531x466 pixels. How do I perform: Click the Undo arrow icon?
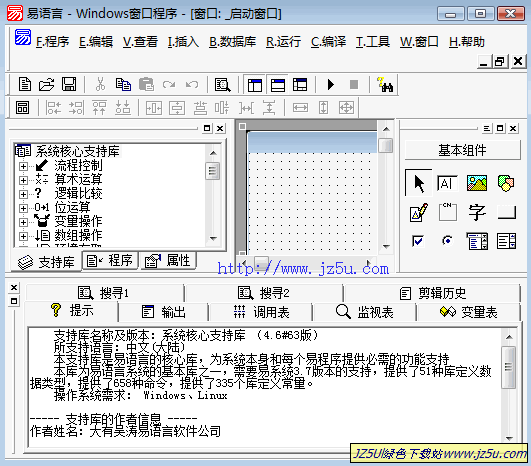click(192, 84)
